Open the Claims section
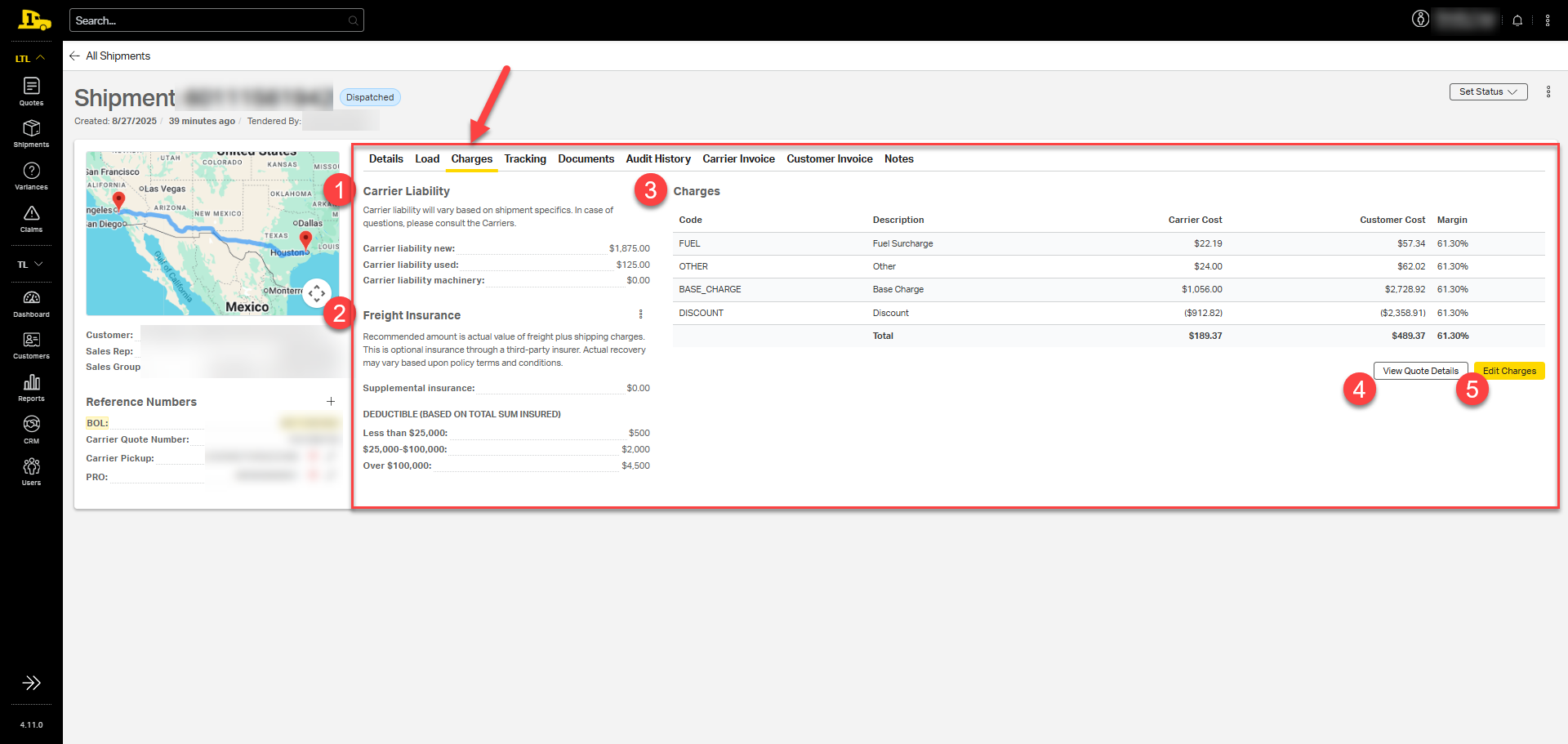Image resolution: width=1568 pixels, height=744 pixels. (x=31, y=218)
